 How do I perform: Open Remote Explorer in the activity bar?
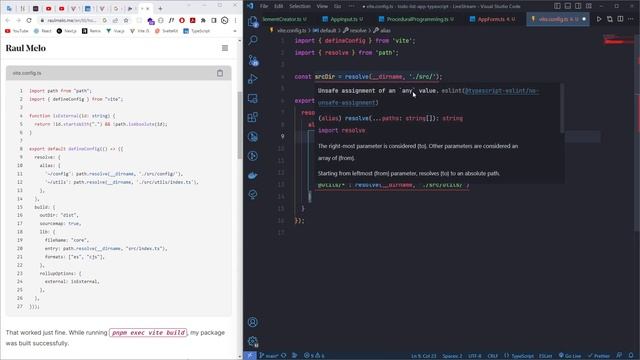tap(253, 98)
